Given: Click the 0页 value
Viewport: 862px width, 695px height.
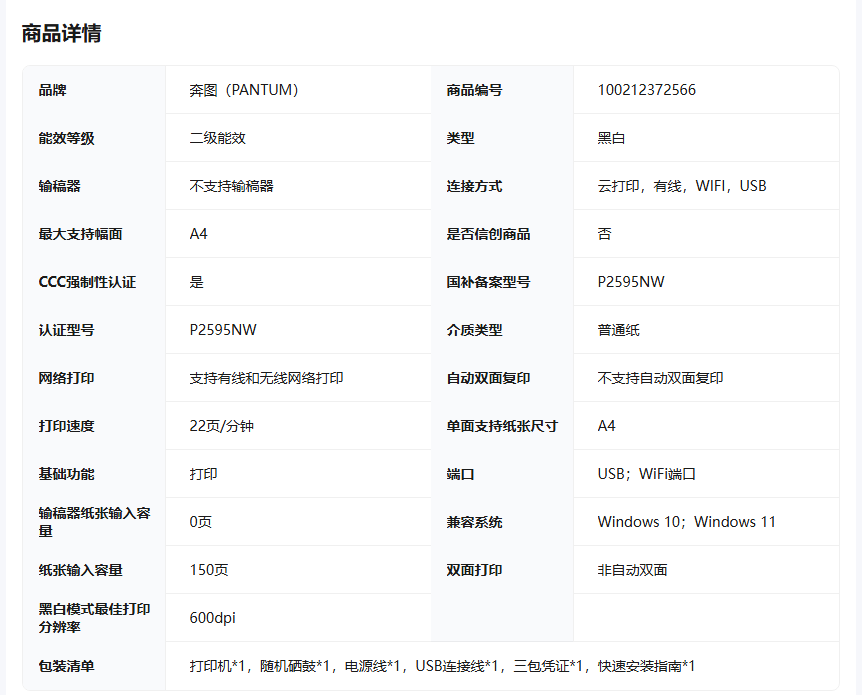Looking at the screenshot, I should tap(201, 522).
